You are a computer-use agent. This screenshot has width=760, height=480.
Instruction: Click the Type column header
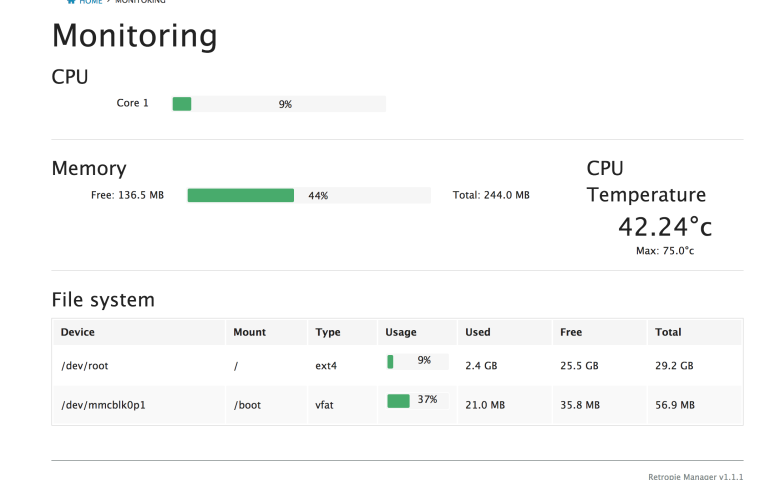point(327,332)
